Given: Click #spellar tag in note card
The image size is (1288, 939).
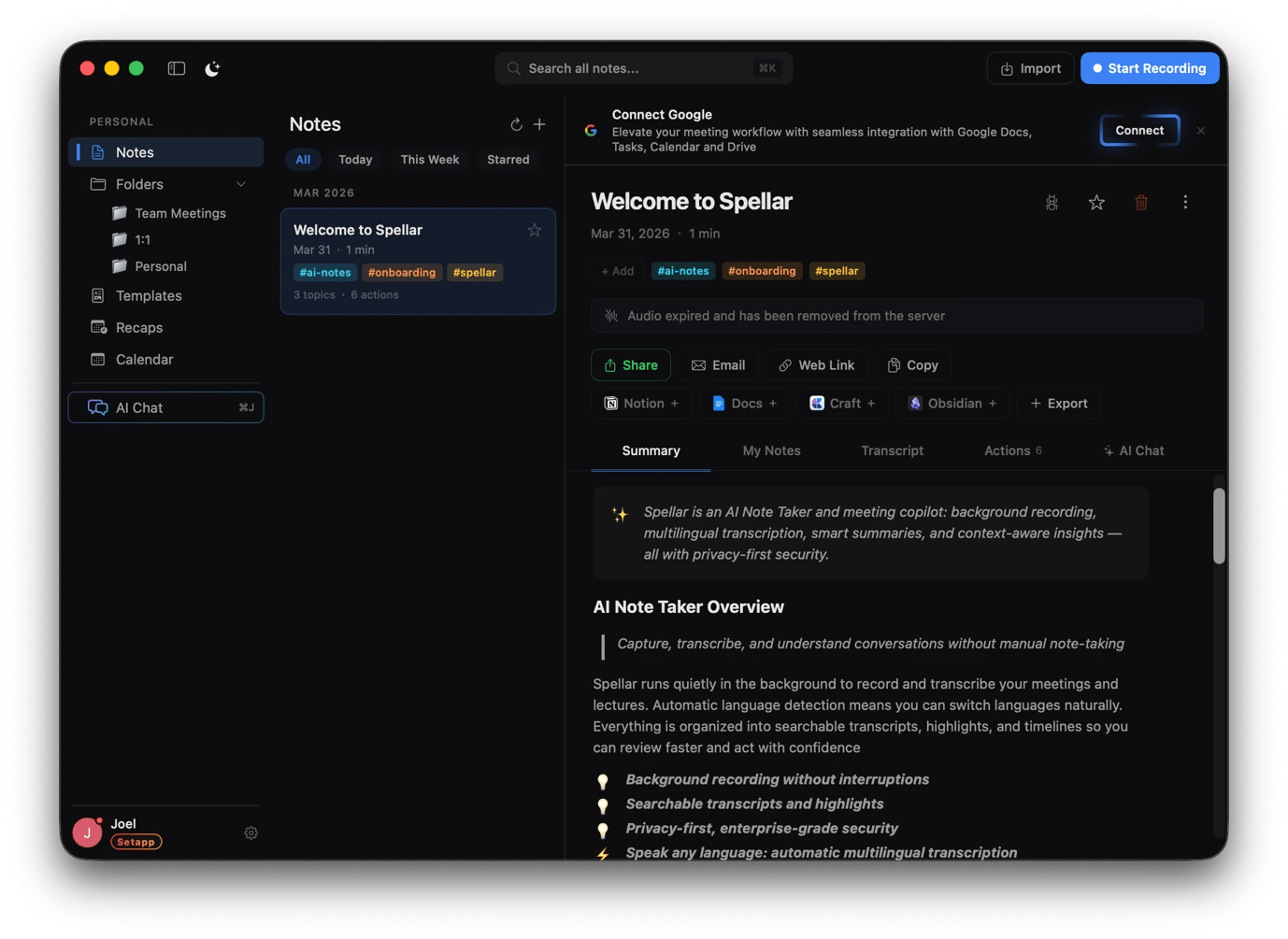Looking at the screenshot, I should [x=475, y=273].
